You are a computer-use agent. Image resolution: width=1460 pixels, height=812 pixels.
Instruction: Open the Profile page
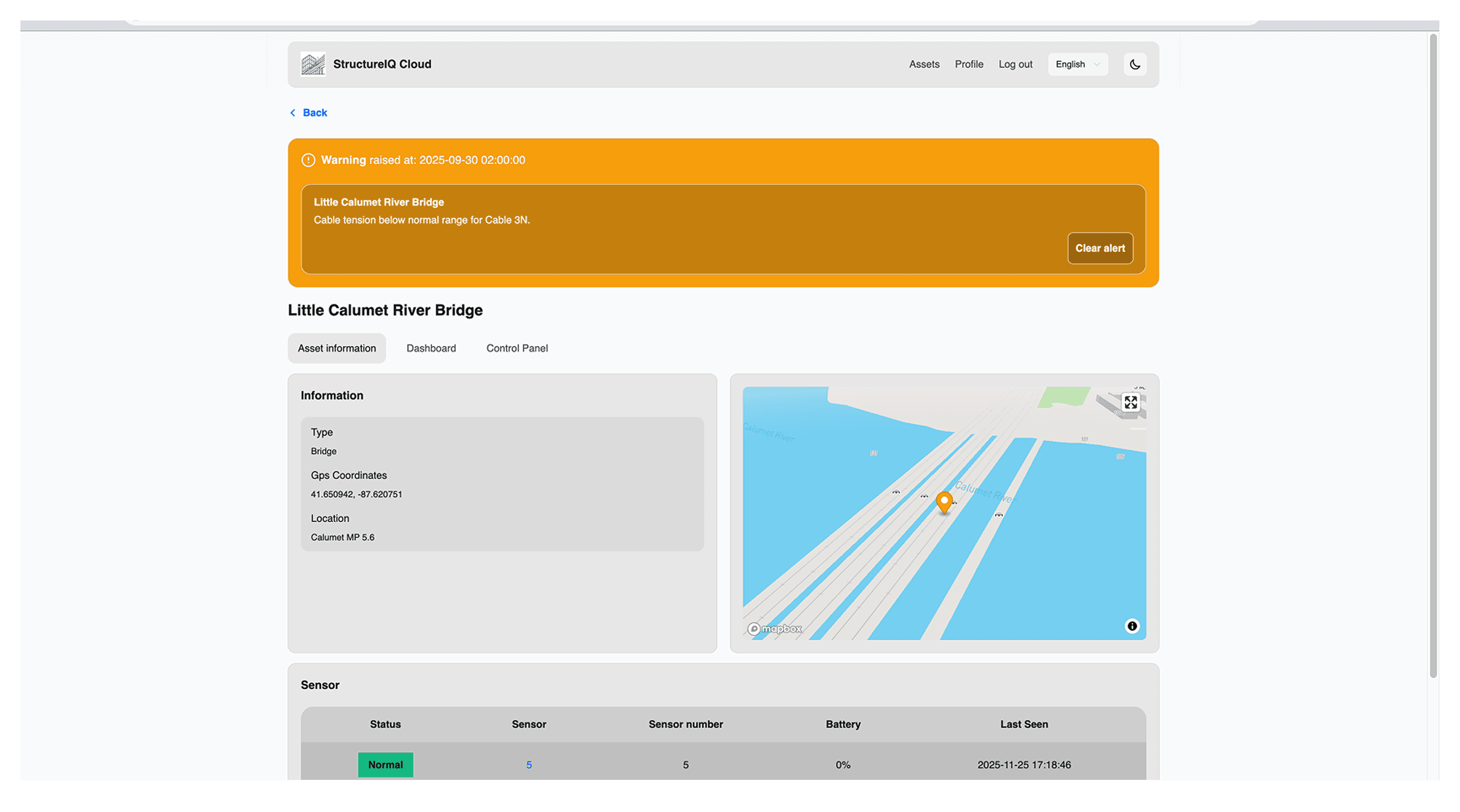coord(969,64)
